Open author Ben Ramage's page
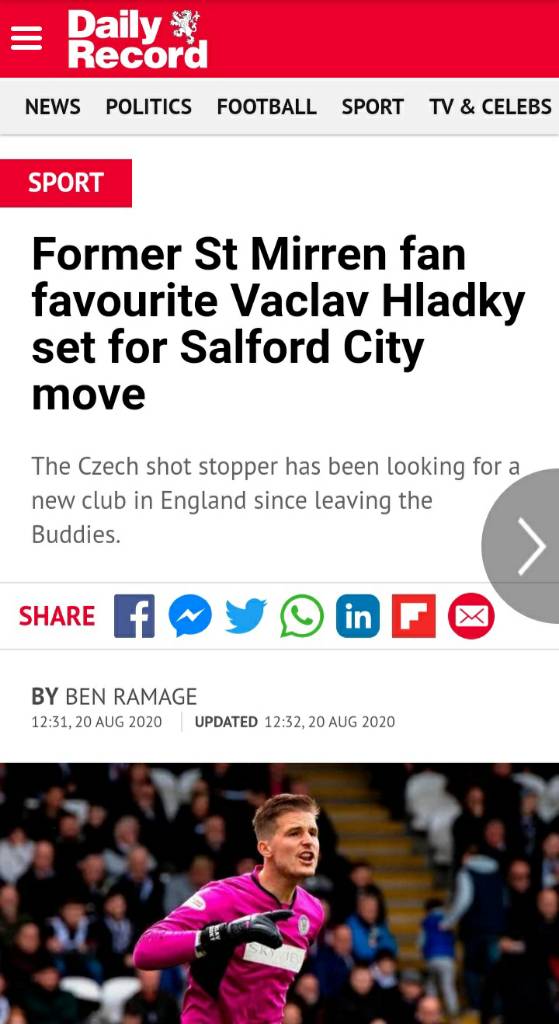This screenshot has height=1024, width=559. (131, 697)
